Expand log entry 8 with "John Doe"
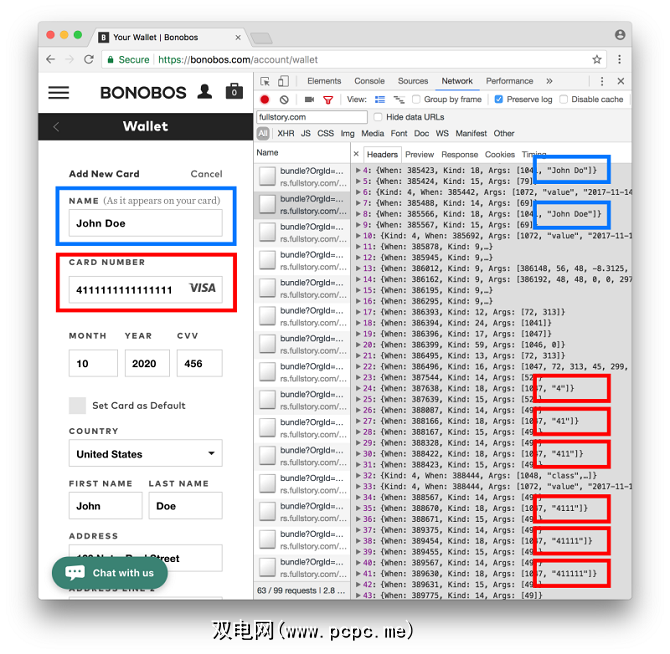 click(359, 214)
